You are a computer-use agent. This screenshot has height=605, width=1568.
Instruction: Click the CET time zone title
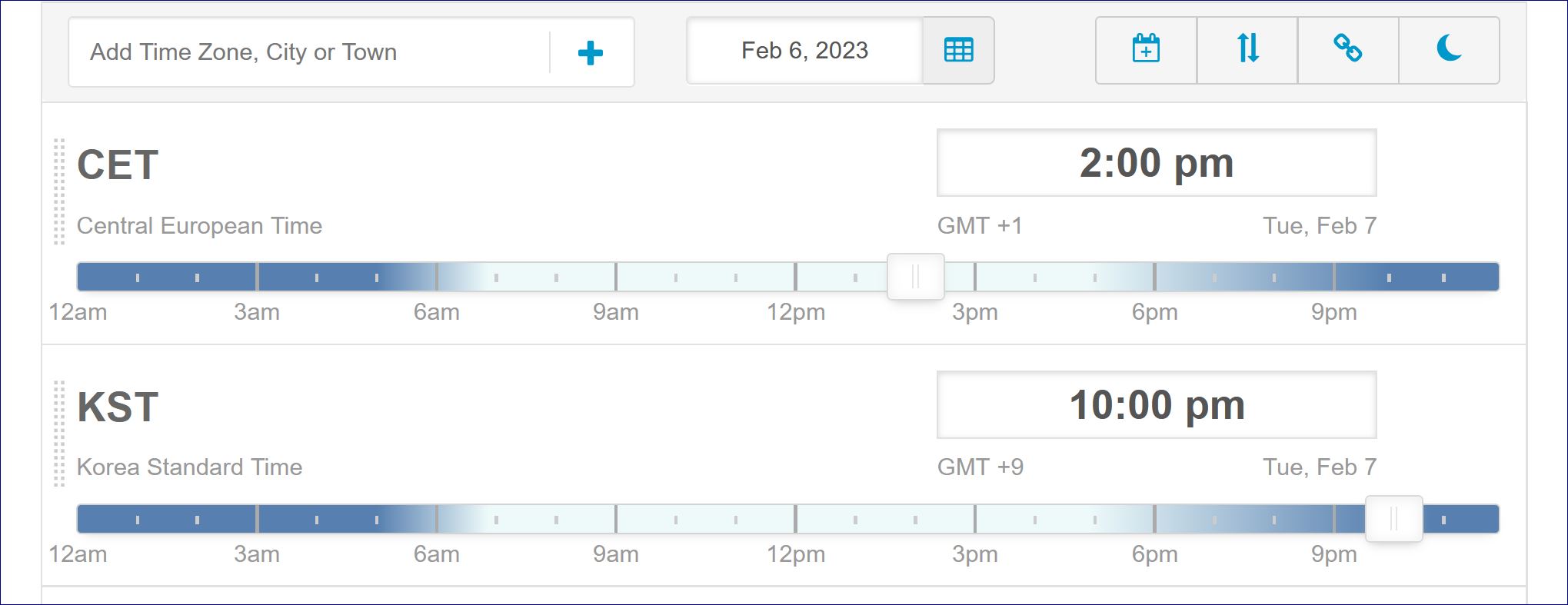pyautogui.click(x=118, y=165)
